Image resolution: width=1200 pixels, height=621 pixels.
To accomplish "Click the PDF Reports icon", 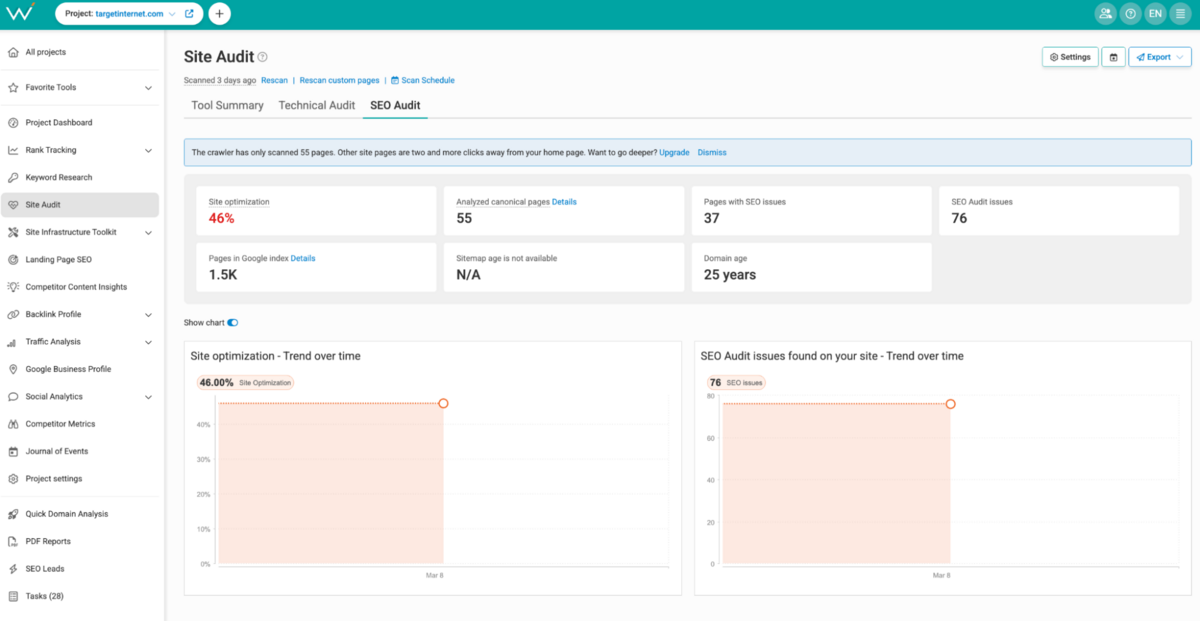I will [x=14, y=541].
